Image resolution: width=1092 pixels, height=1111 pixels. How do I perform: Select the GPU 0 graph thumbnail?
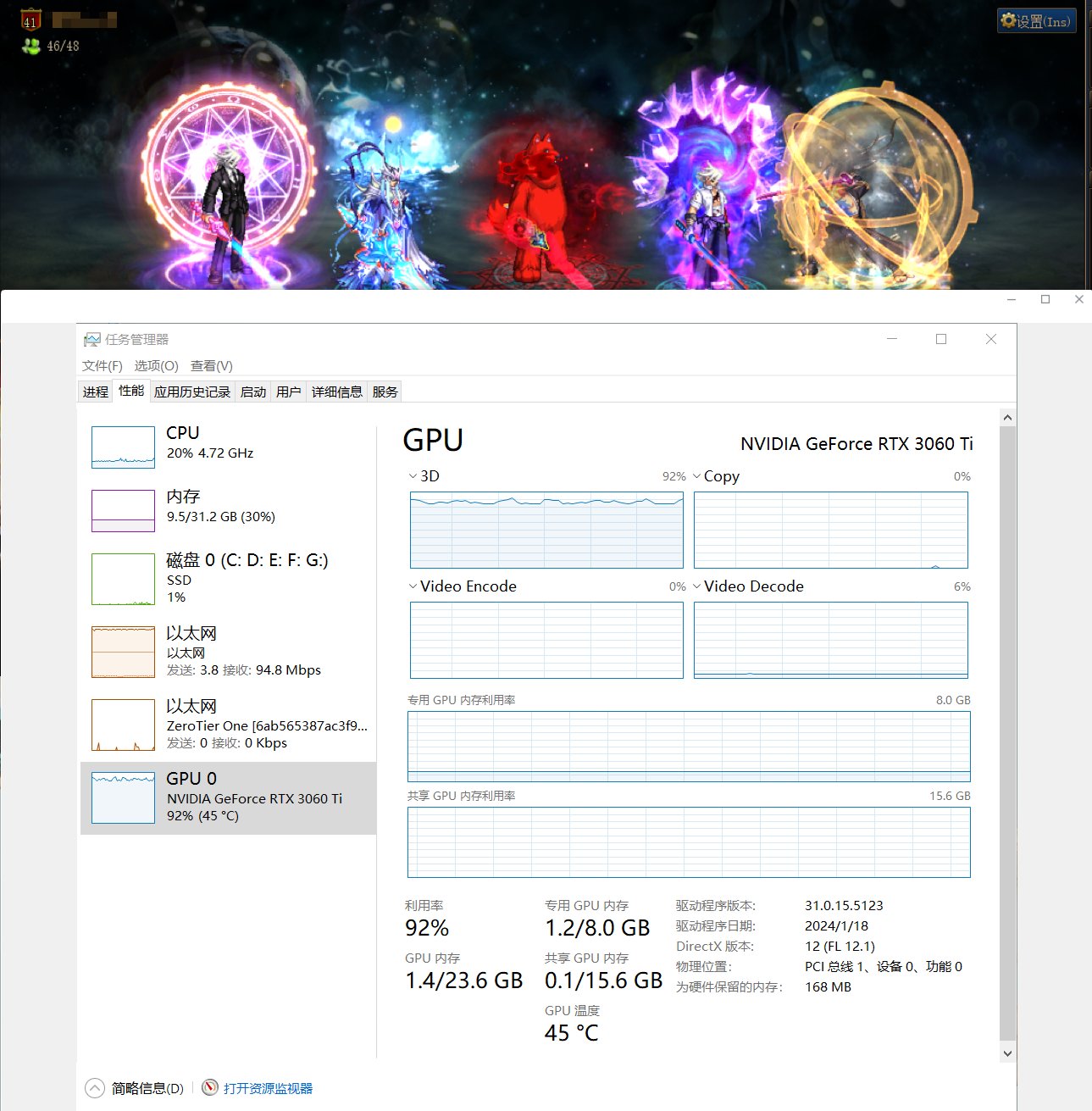pos(123,797)
